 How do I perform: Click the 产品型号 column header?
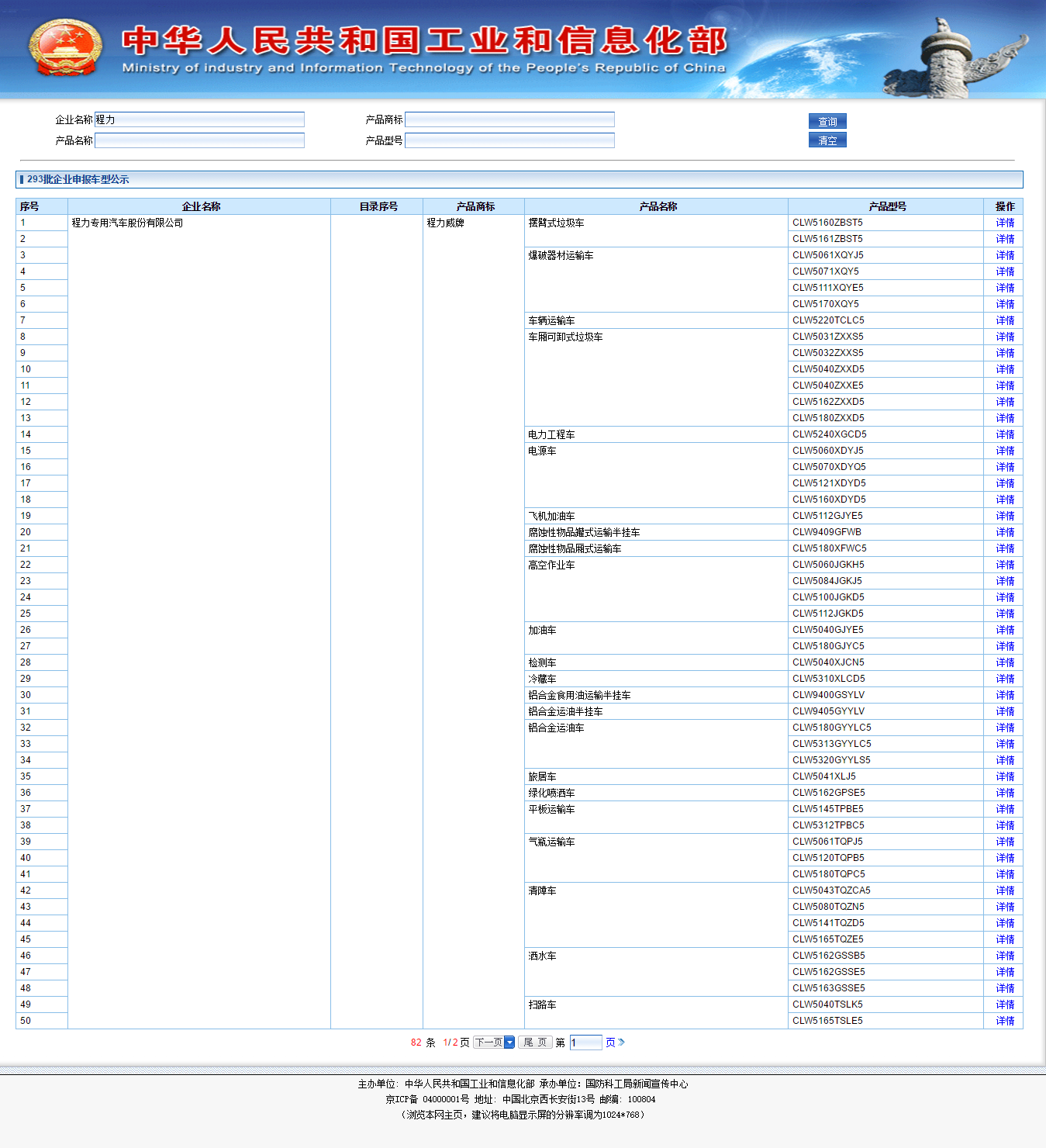tap(887, 206)
